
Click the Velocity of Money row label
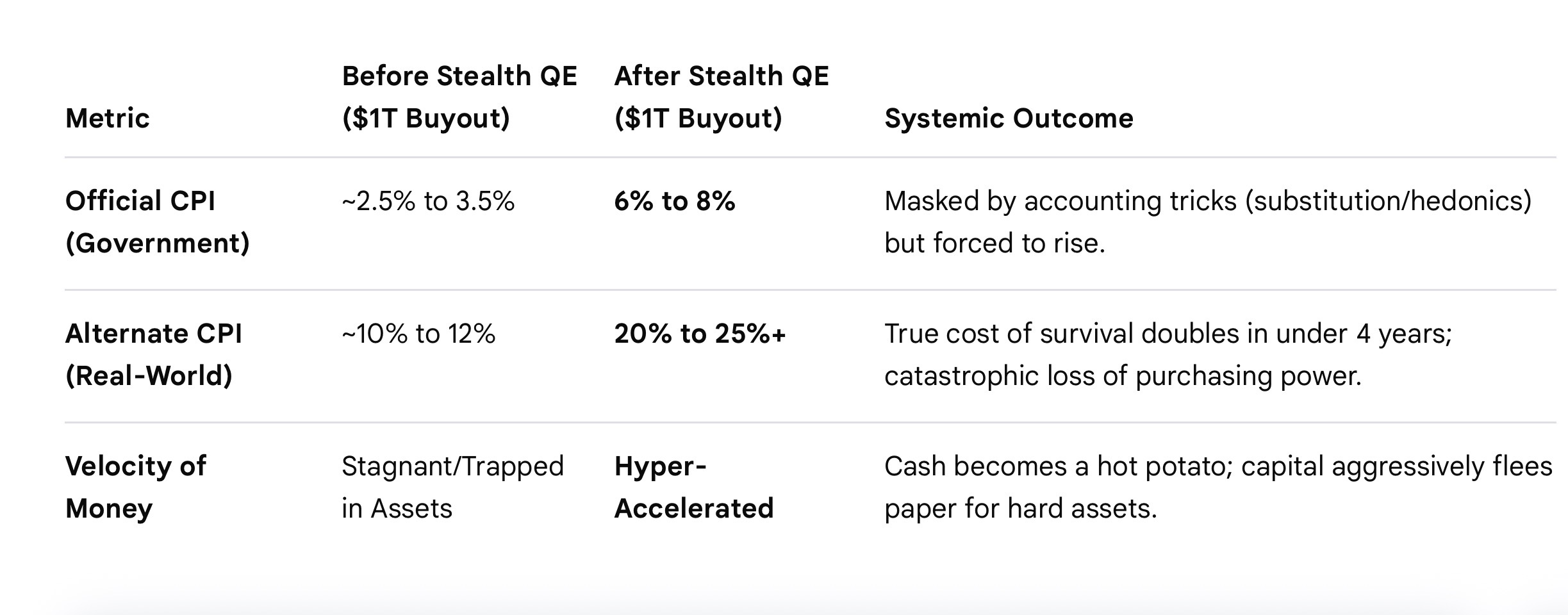[136, 487]
